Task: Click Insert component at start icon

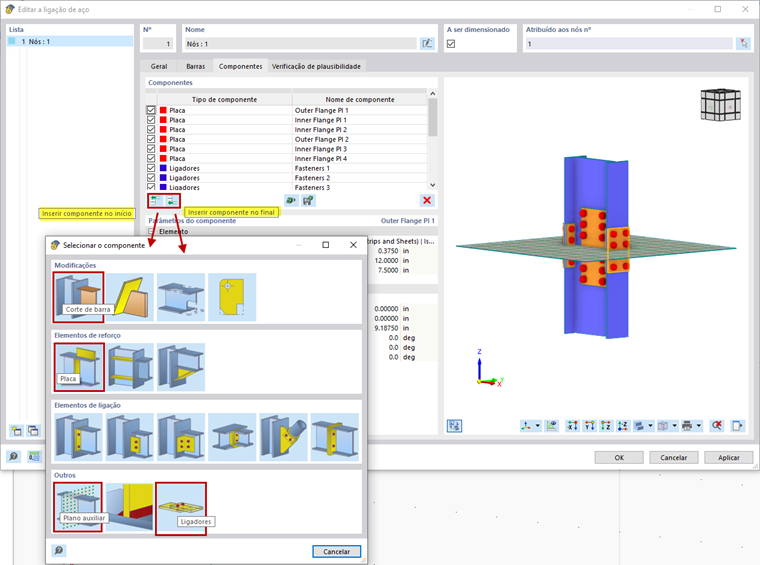Action: click(156, 201)
